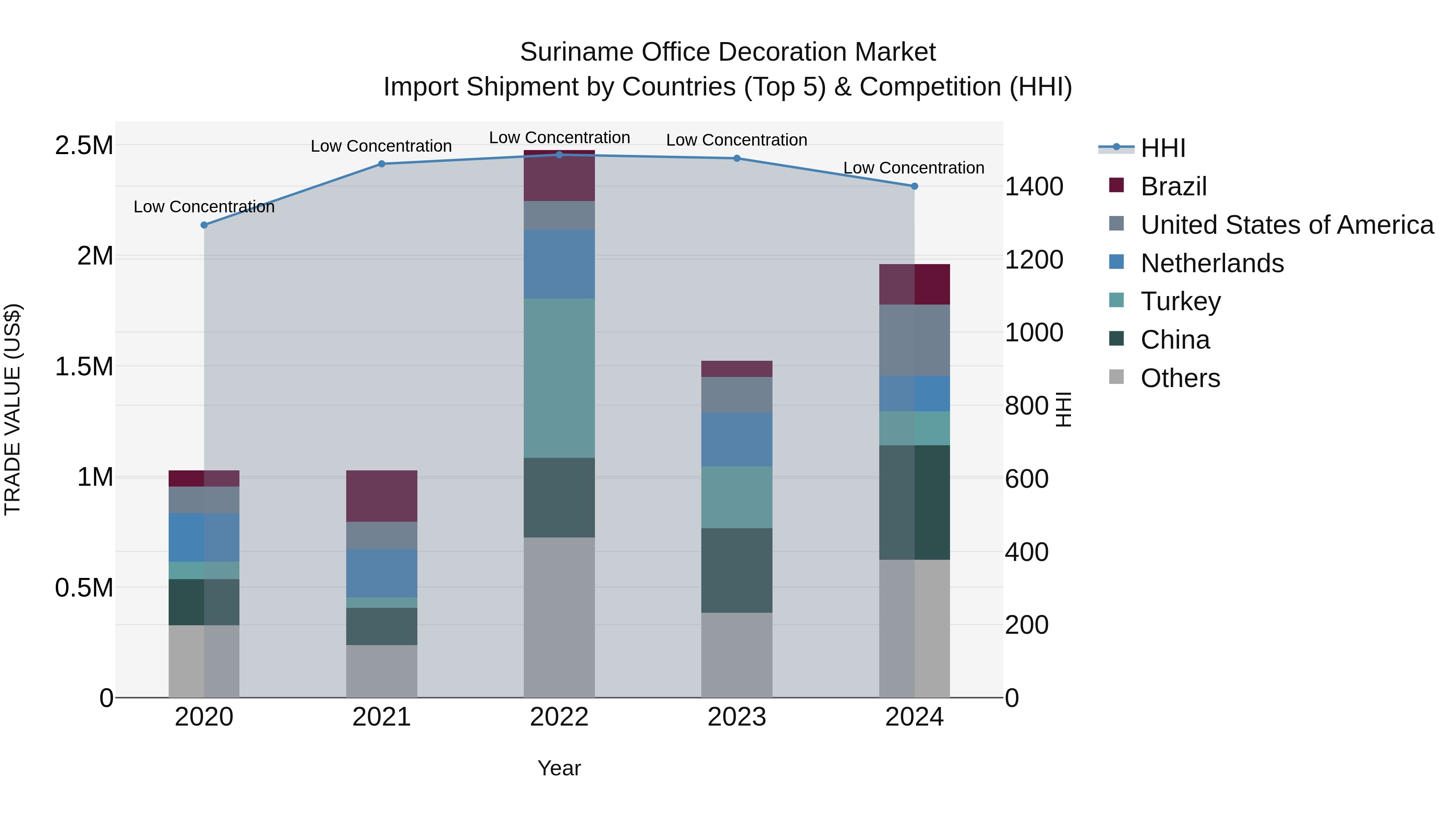Click the Brazil color swatch in legend
The height and width of the screenshot is (819, 1456).
click(x=1116, y=185)
